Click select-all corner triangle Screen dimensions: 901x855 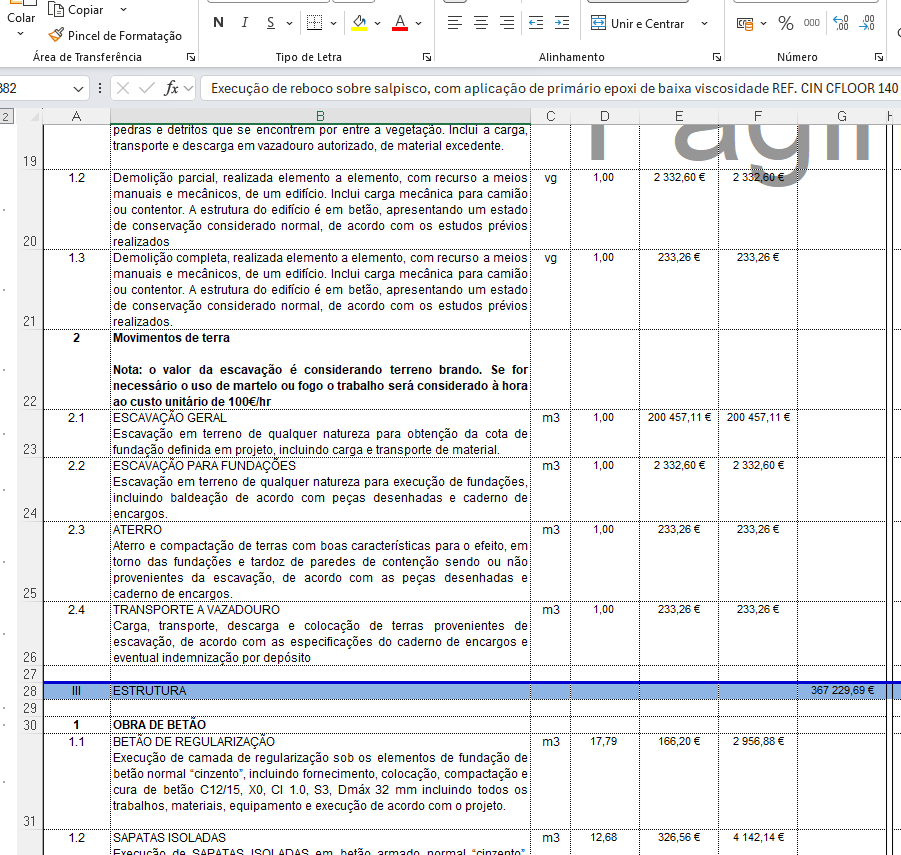pyautogui.click(x=34, y=117)
